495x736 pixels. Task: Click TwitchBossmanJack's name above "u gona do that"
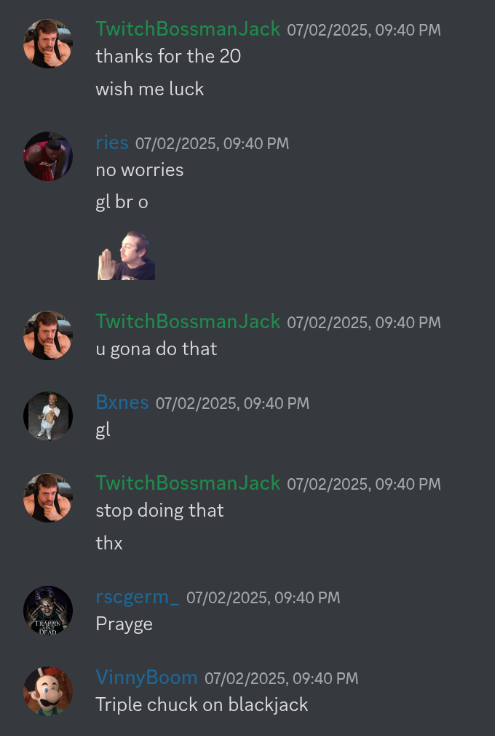tap(188, 322)
